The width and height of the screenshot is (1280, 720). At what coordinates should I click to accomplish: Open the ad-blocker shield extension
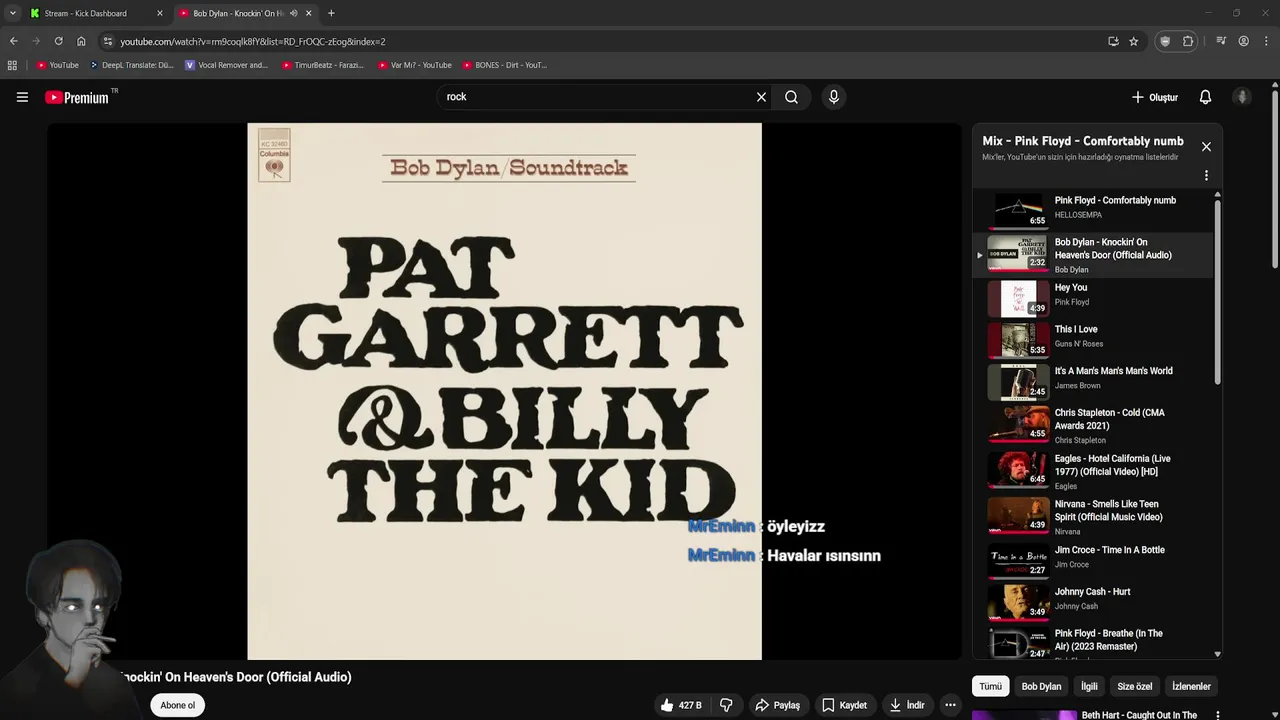click(1165, 41)
